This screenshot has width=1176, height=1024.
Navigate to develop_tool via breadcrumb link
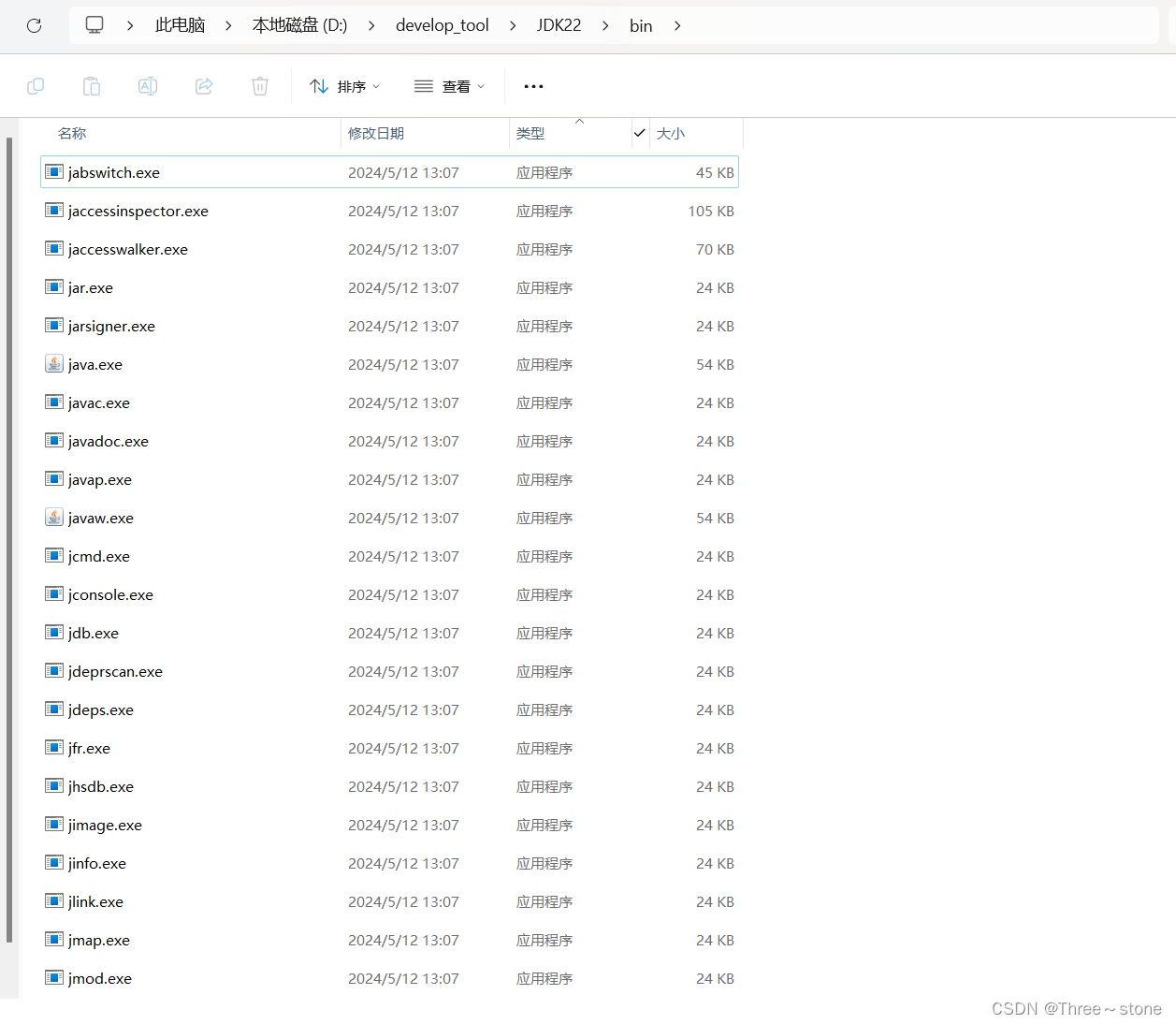[x=443, y=24]
